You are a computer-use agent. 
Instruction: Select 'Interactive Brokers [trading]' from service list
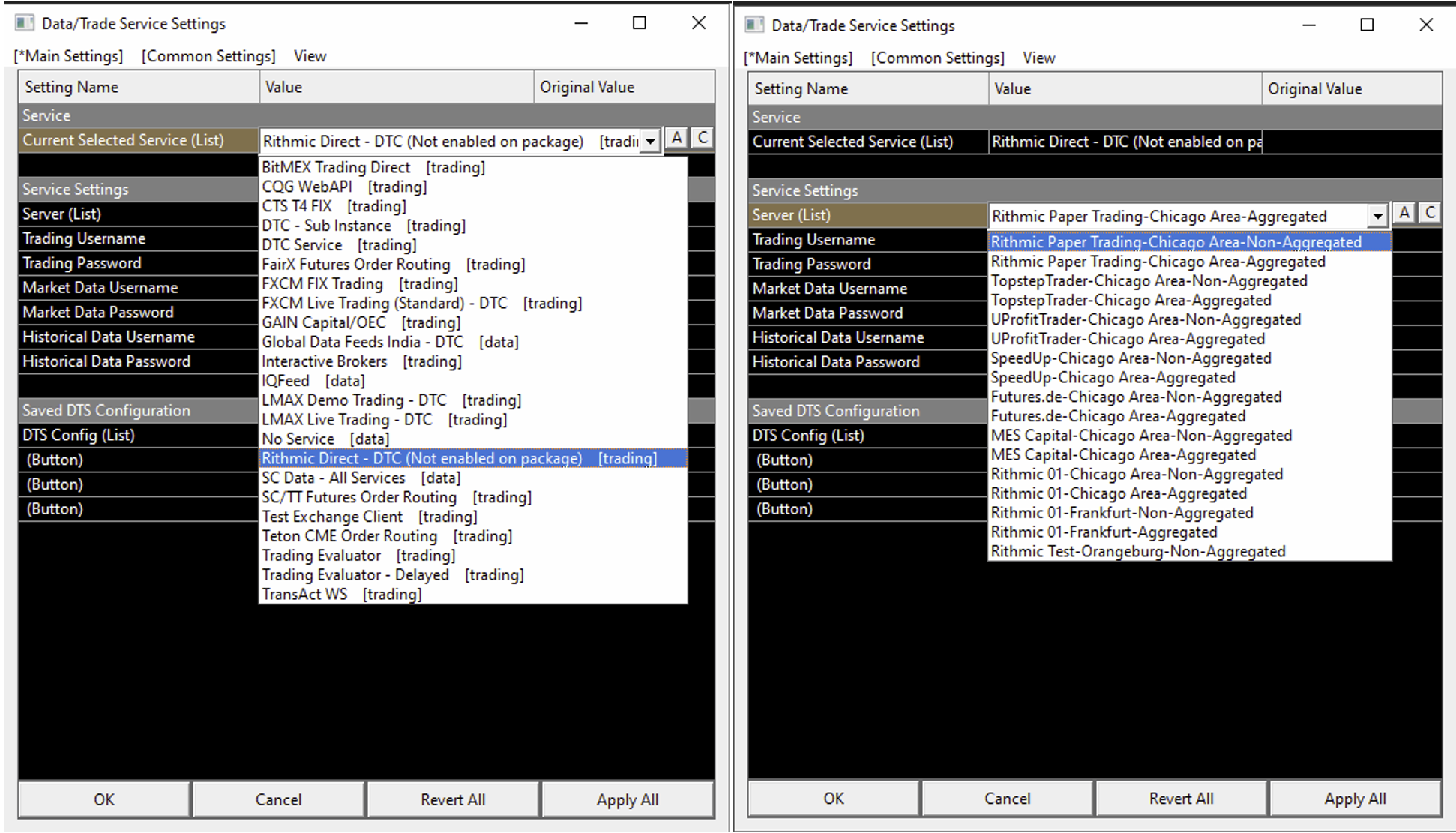tap(361, 361)
